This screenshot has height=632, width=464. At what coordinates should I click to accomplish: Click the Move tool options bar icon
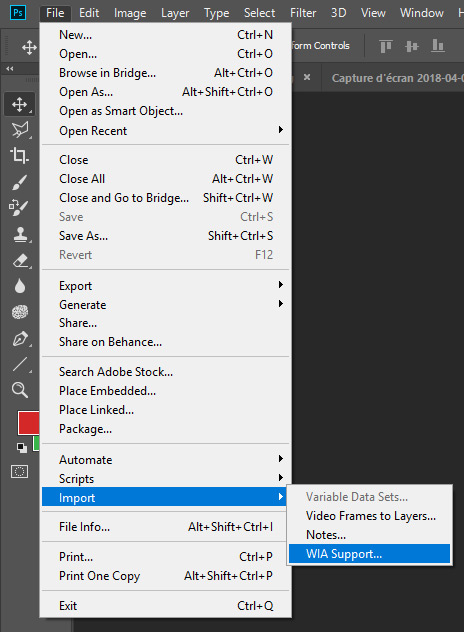pyautogui.click(x=29, y=48)
